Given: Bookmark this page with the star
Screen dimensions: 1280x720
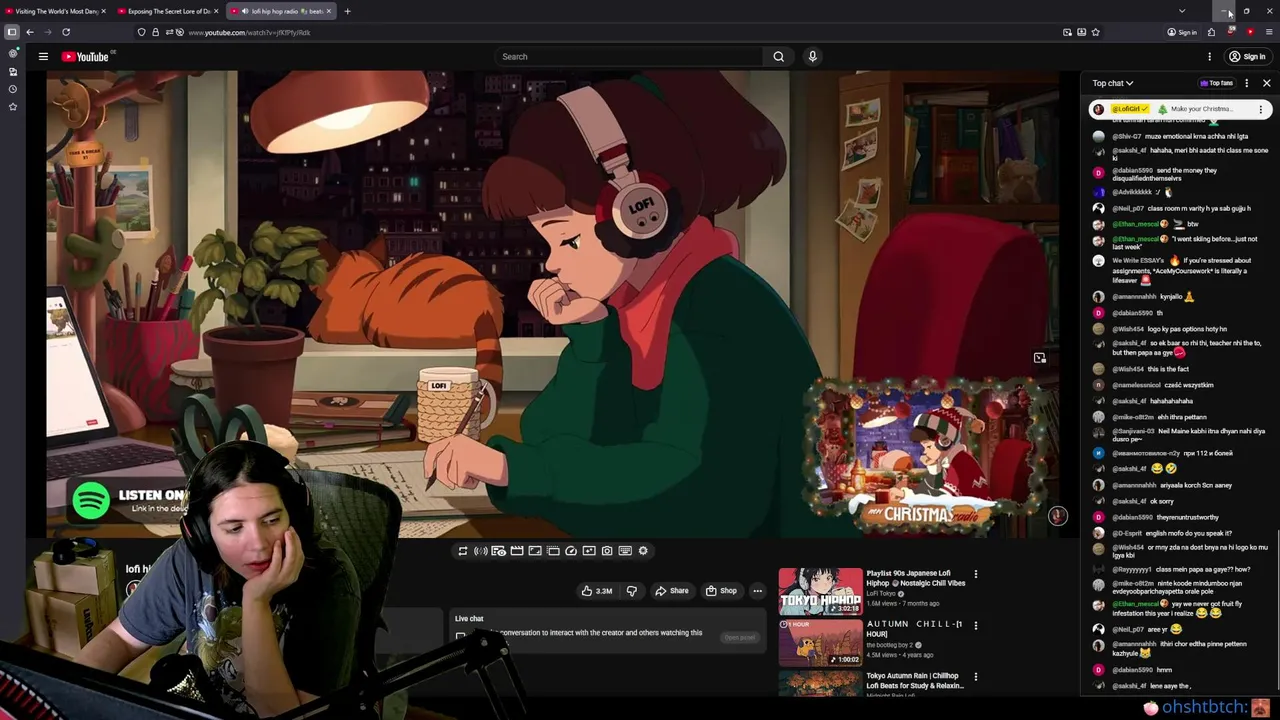Looking at the screenshot, I should (1096, 32).
